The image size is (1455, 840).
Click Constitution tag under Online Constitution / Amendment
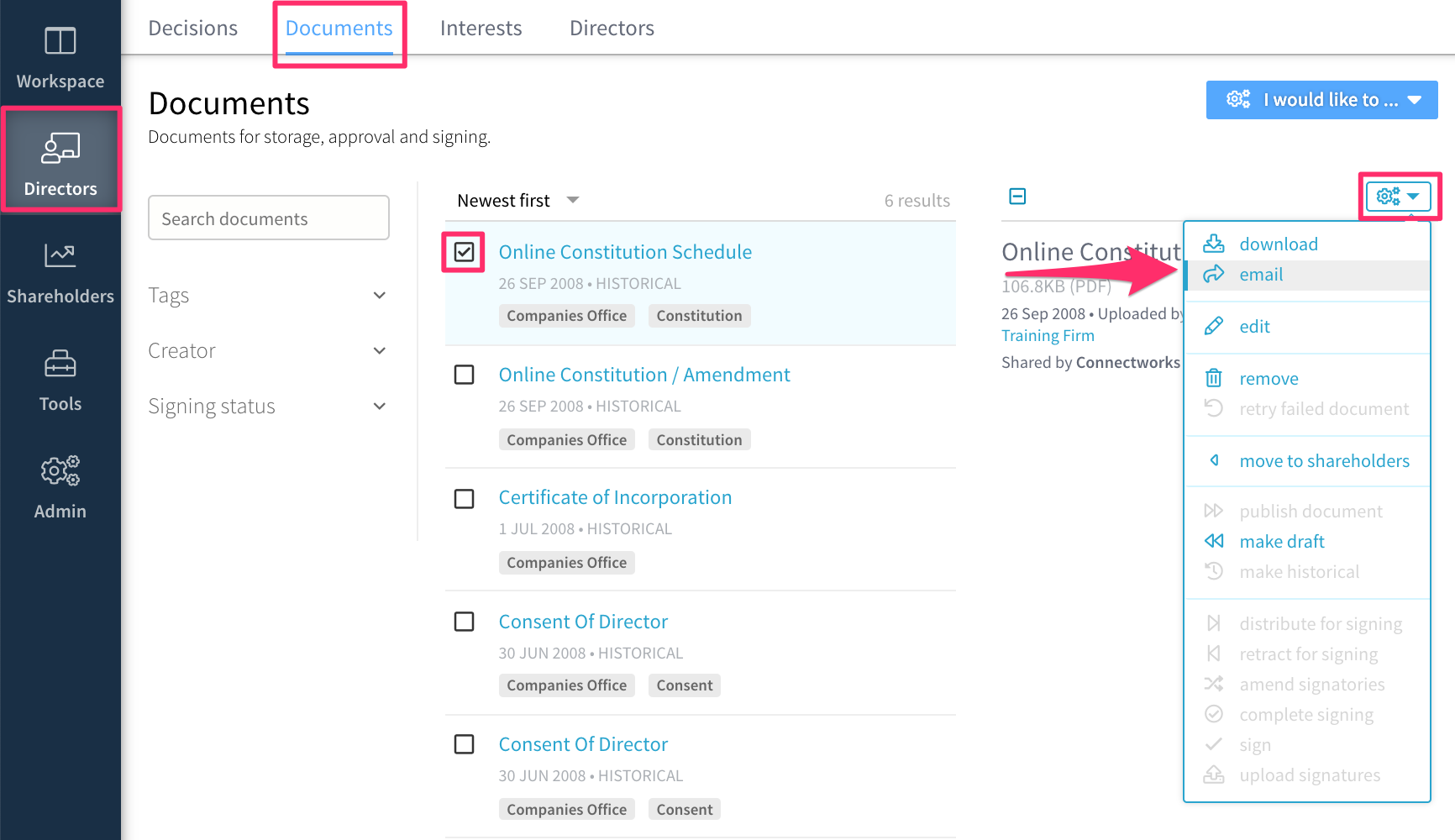699,440
